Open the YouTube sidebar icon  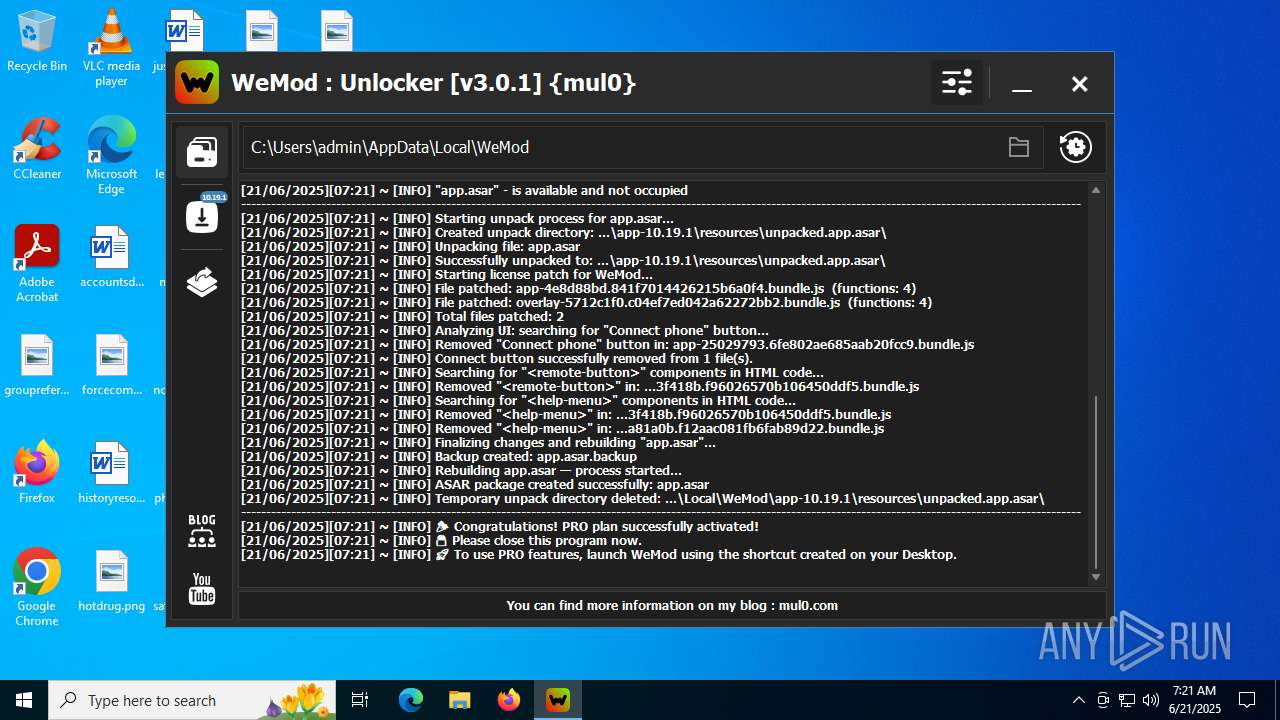(x=202, y=589)
